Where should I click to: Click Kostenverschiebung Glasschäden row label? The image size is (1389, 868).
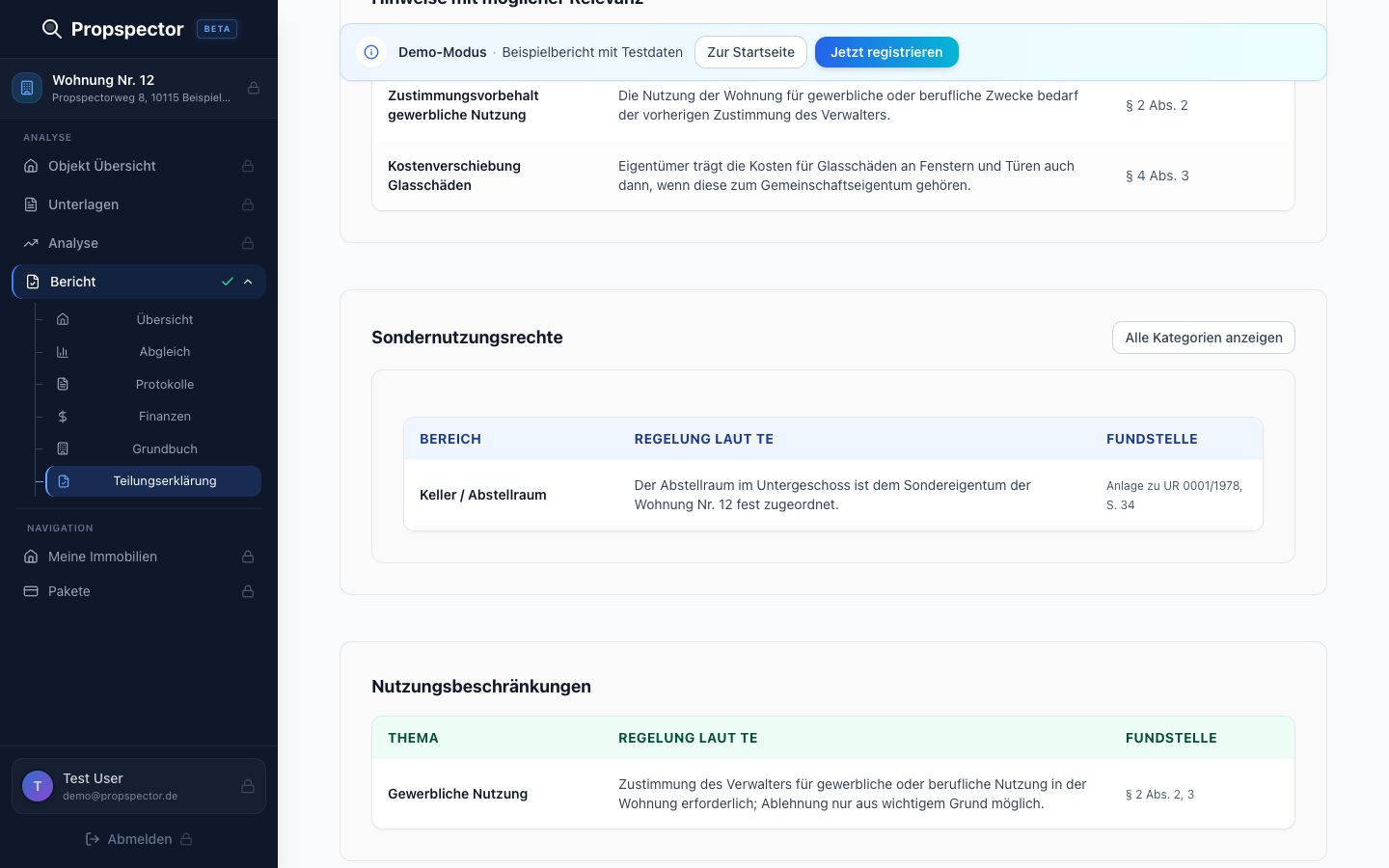coord(454,176)
